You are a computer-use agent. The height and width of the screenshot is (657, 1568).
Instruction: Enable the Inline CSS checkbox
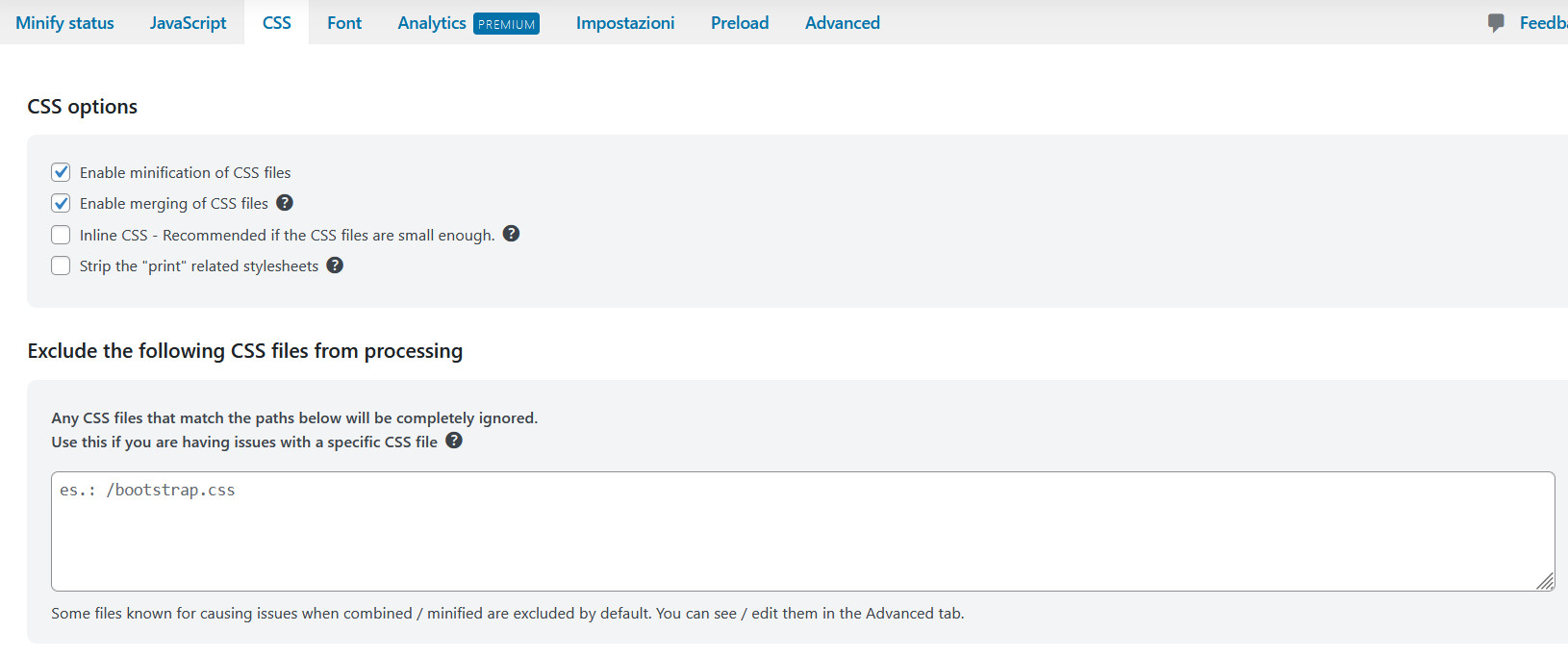[61, 235]
